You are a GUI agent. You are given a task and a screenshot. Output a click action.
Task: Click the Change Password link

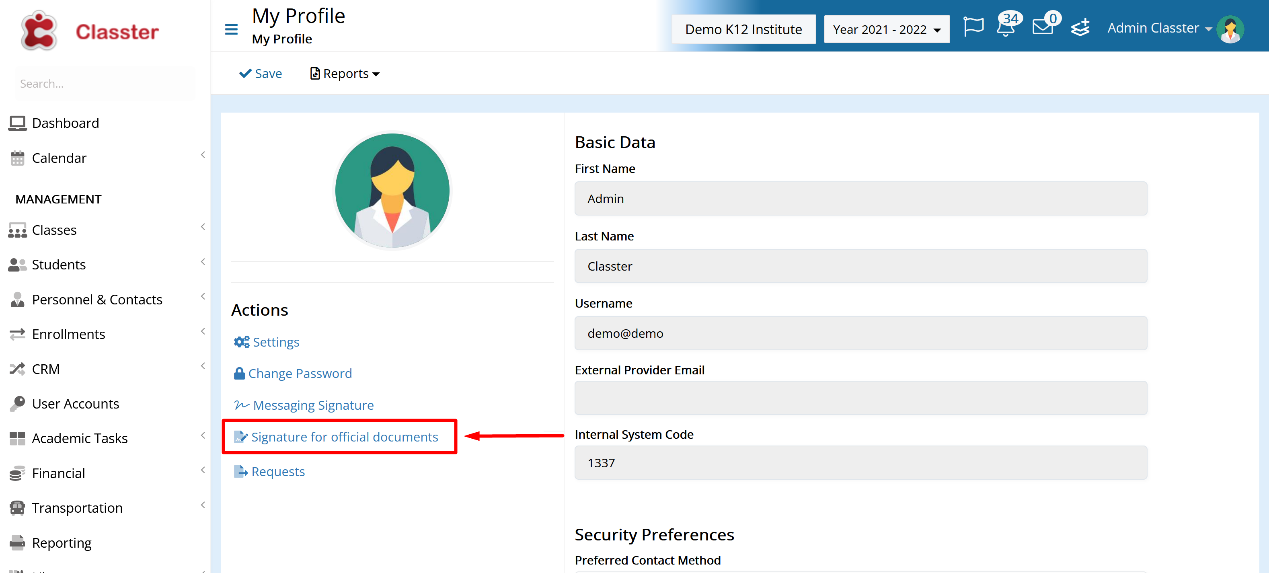click(x=292, y=373)
